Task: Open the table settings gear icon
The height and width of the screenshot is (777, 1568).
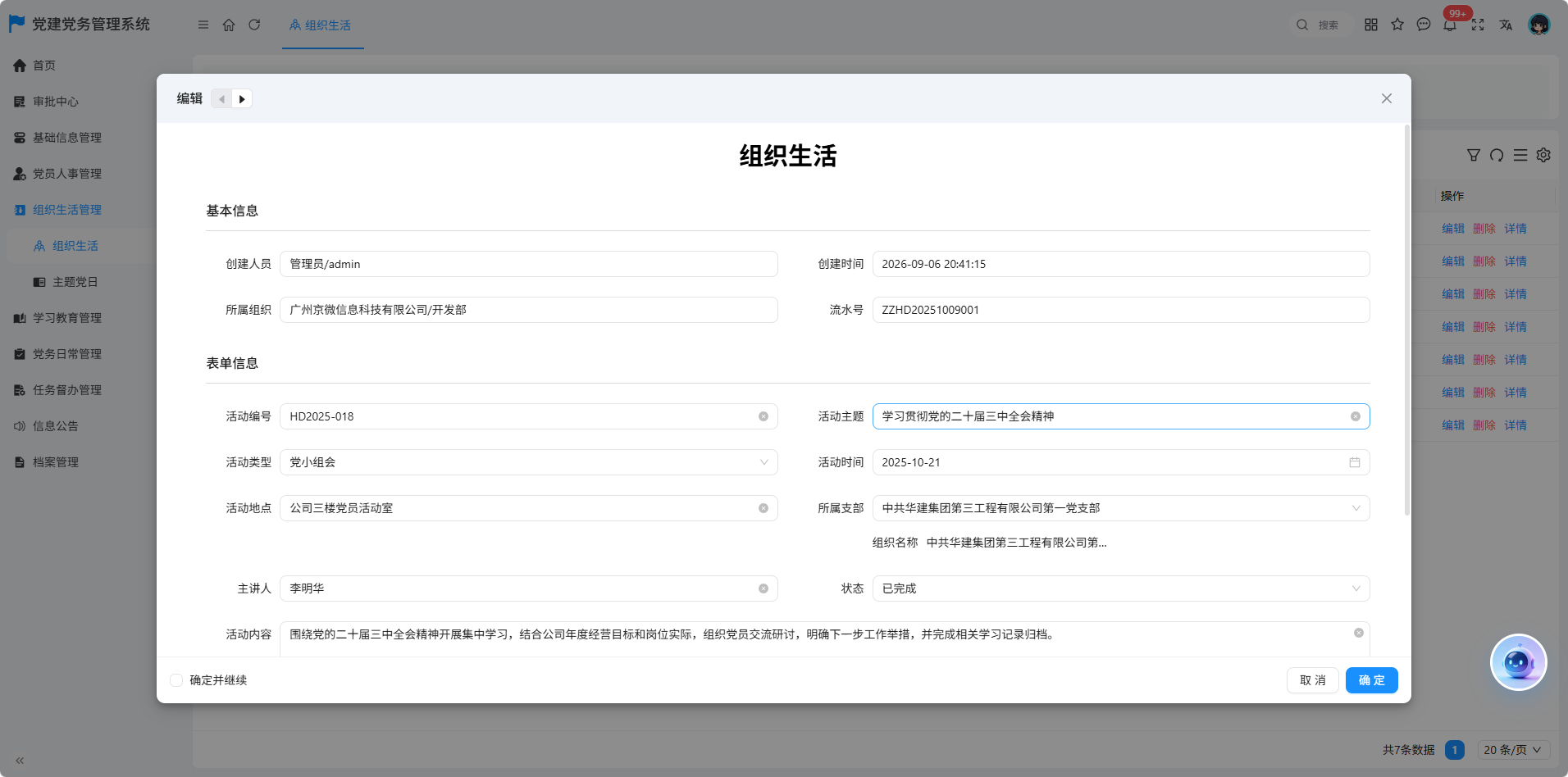Action: tap(1543, 155)
